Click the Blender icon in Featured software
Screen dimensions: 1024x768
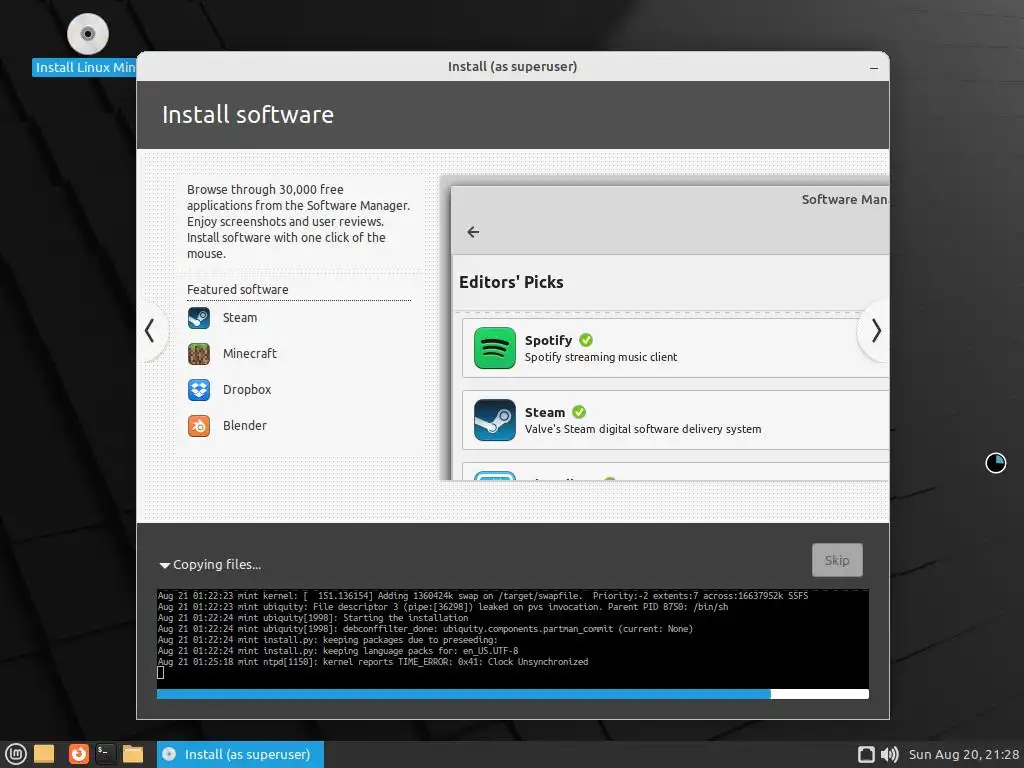pos(199,426)
